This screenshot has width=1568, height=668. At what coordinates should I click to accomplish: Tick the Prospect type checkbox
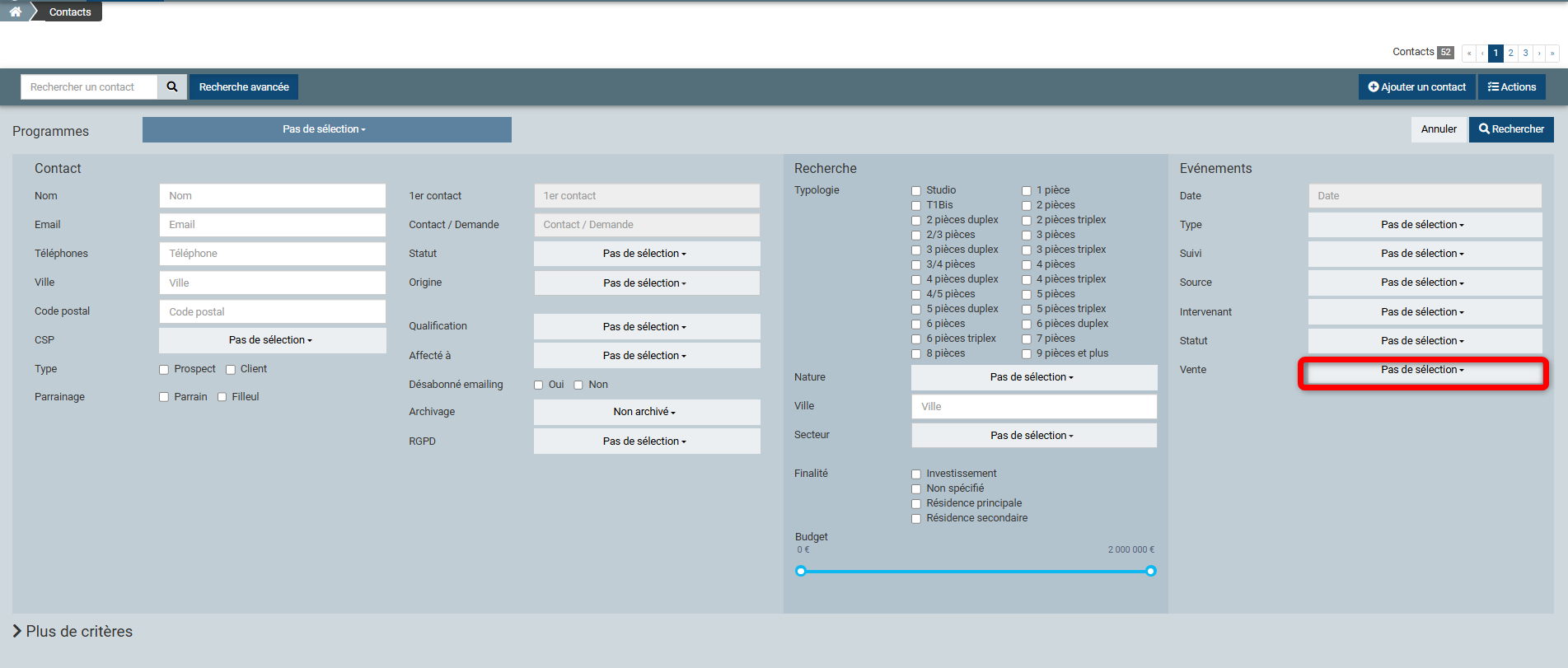pos(164,370)
